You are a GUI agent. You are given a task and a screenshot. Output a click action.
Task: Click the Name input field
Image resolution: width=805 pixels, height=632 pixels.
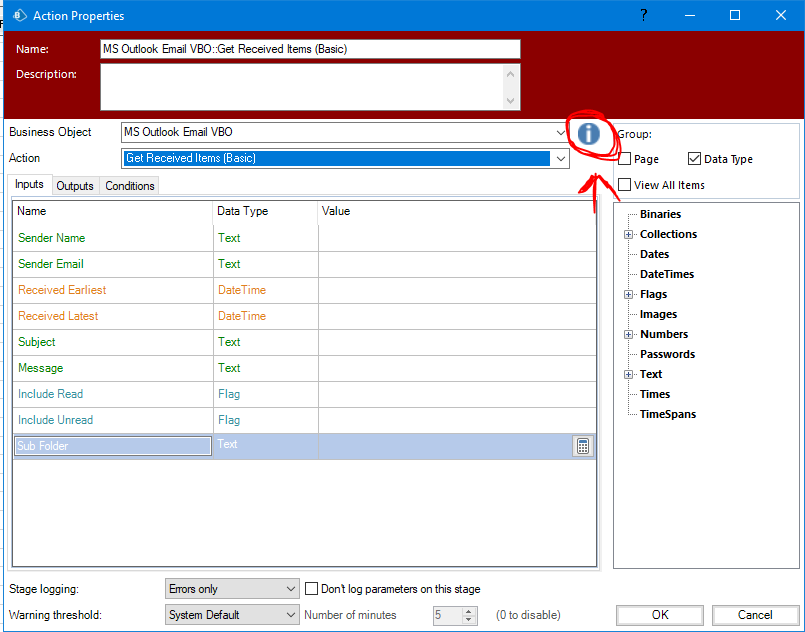coord(310,49)
